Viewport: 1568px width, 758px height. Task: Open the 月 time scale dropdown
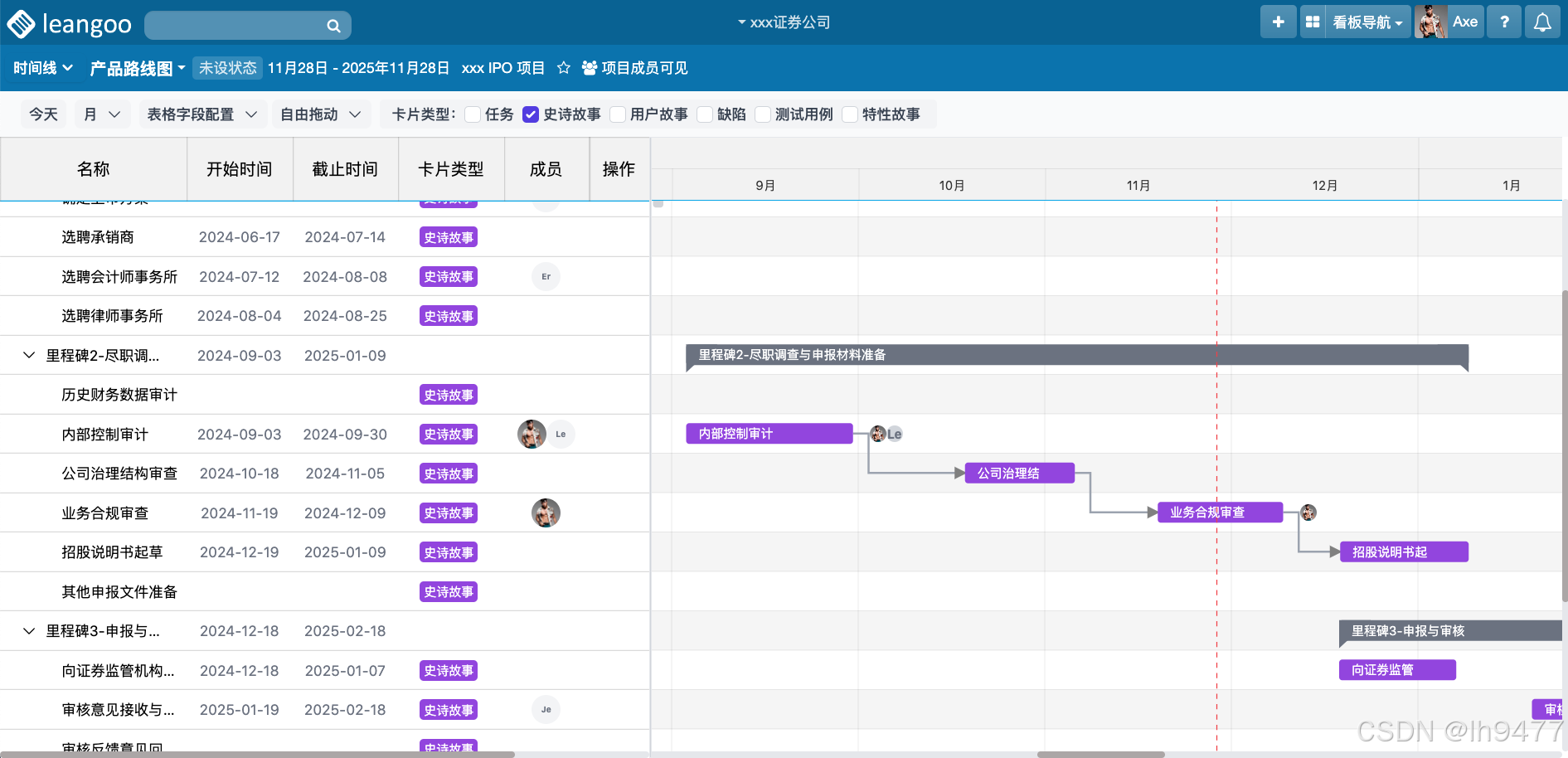click(102, 114)
